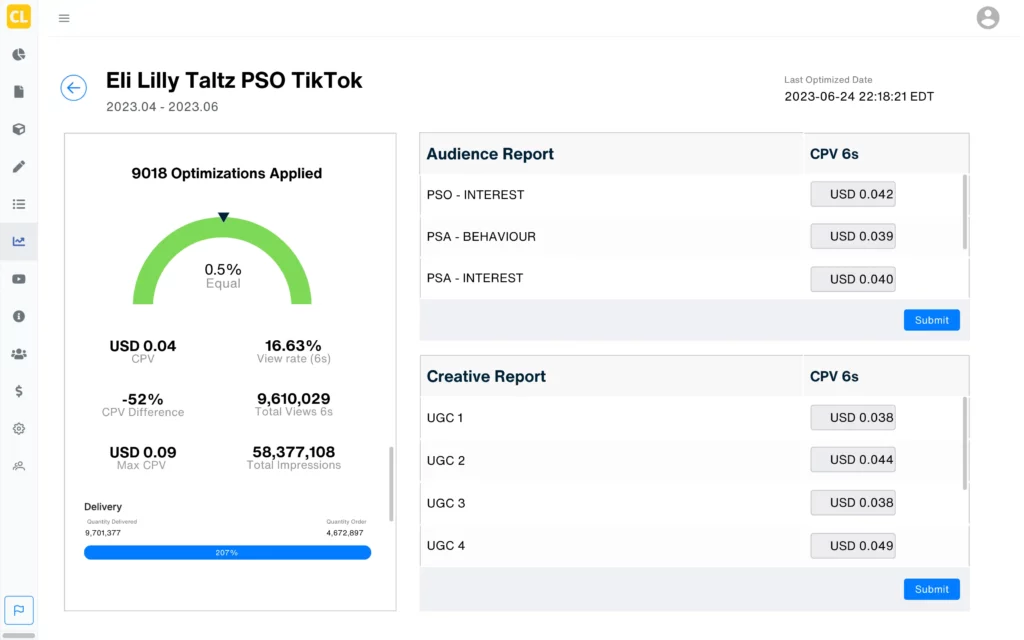Click the sidebar horizontal scrollbar
Viewport: 1024px width, 640px height.
point(19,635)
